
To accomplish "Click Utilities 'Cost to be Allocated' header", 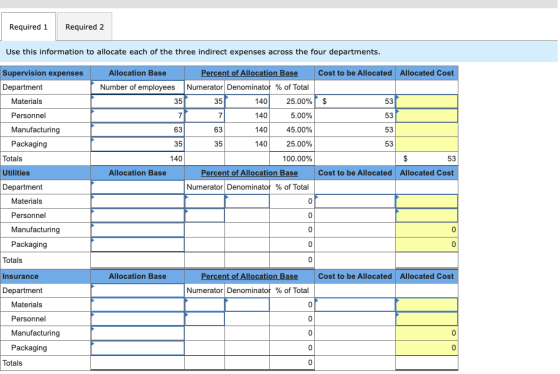I will tap(355, 173).
